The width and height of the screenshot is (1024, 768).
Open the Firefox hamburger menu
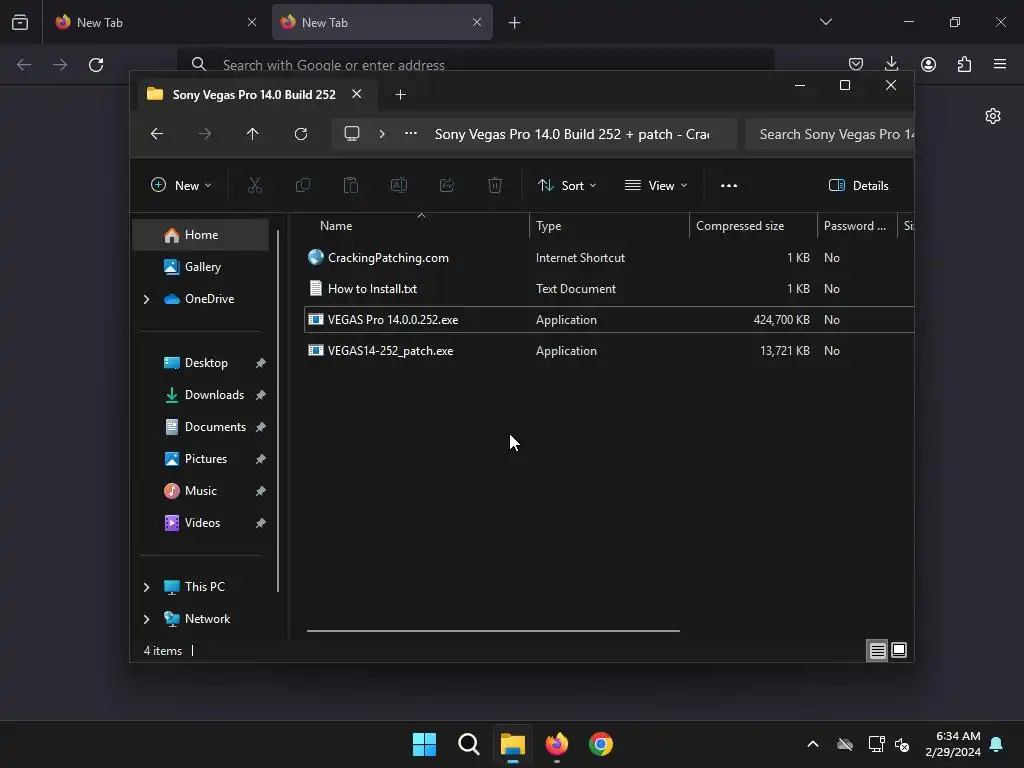click(1000, 64)
